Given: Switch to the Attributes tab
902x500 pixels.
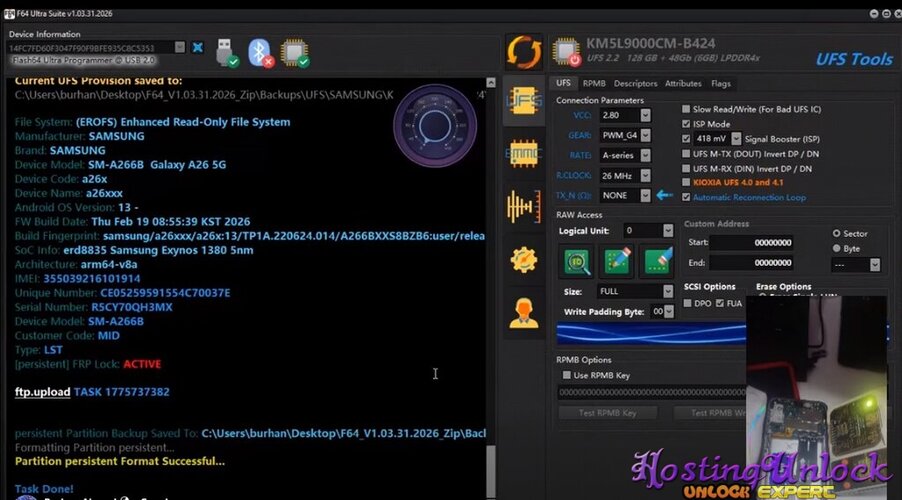Looking at the screenshot, I should 683,83.
